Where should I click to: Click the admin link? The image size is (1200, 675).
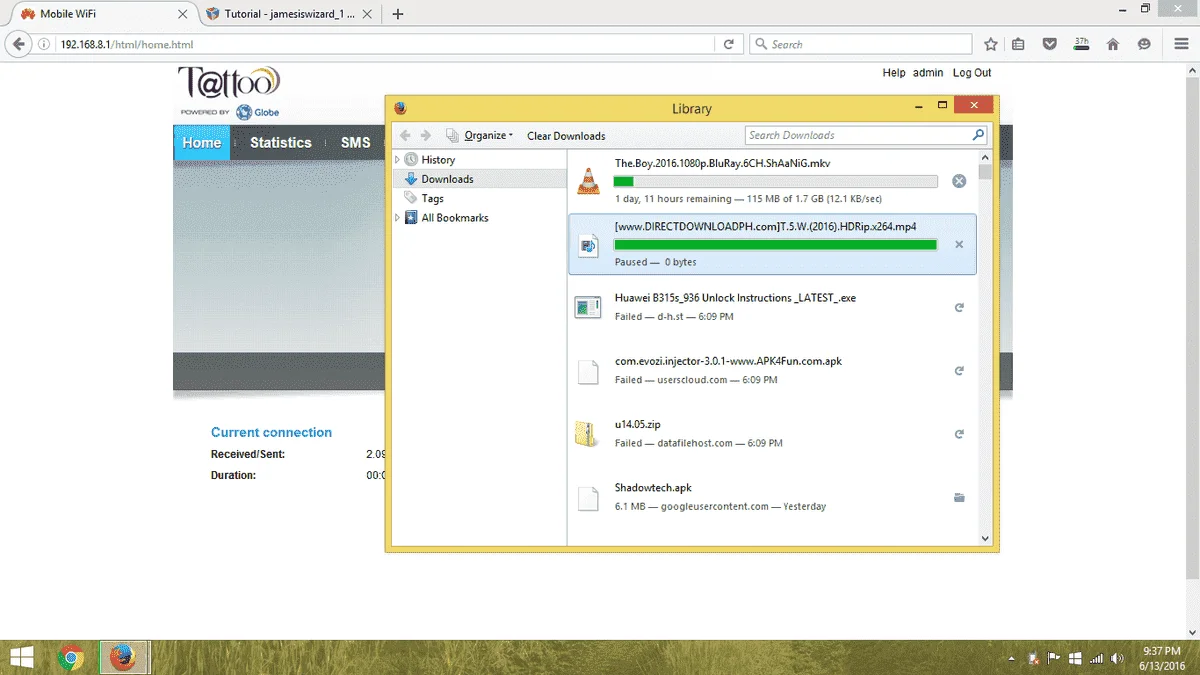click(928, 73)
